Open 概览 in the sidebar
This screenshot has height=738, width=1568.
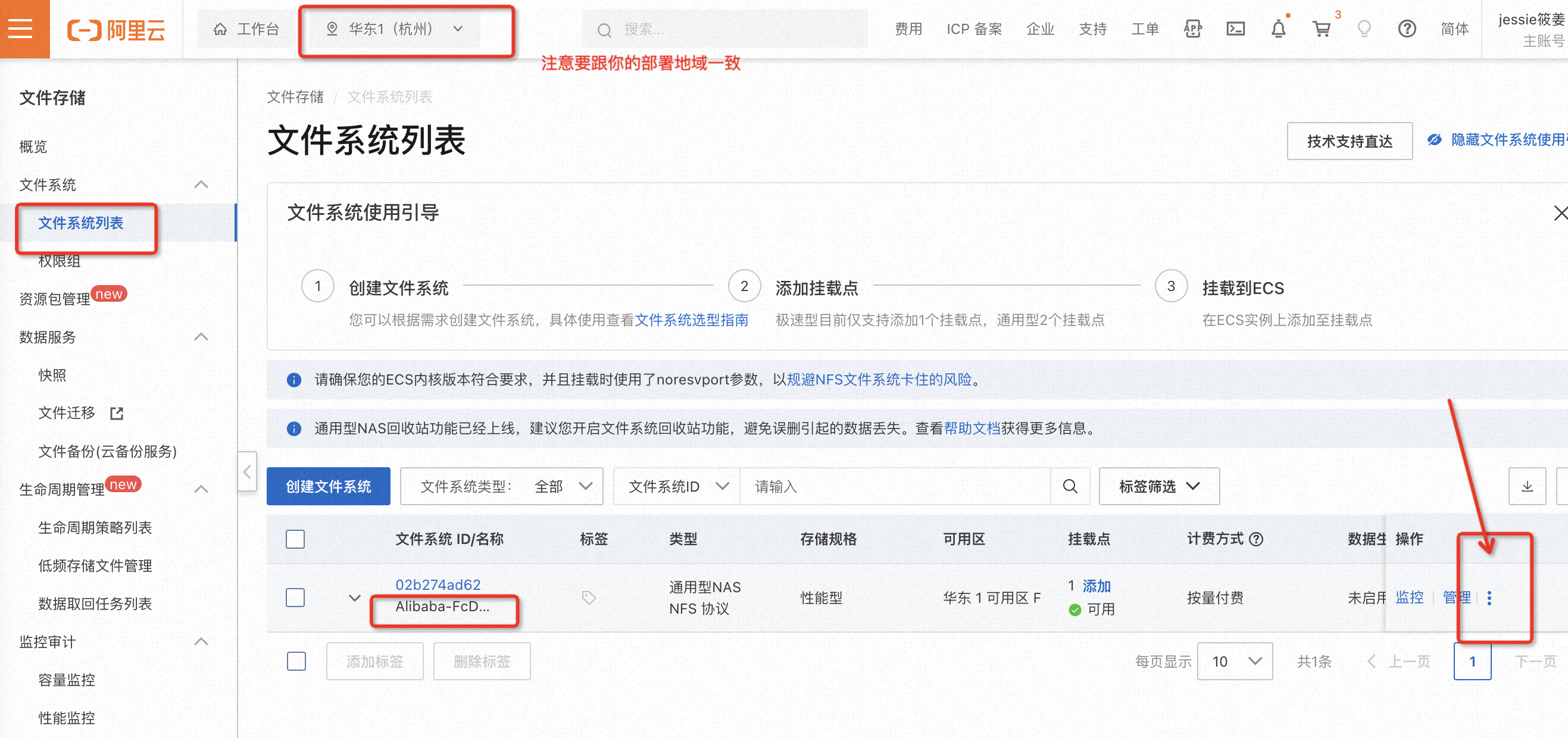(33, 146)
